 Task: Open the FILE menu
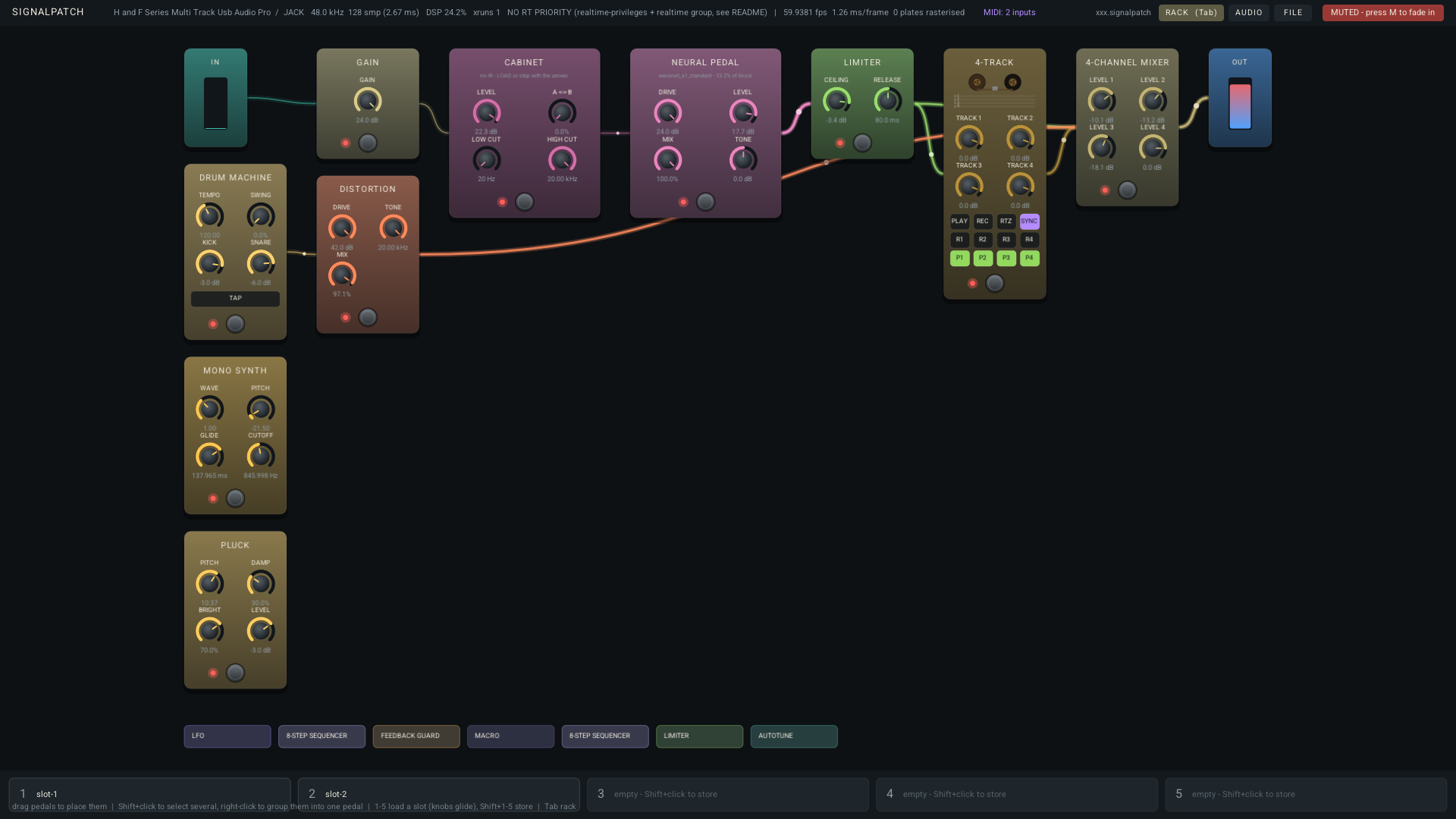pyautogui.click(x=1293, y=13)
